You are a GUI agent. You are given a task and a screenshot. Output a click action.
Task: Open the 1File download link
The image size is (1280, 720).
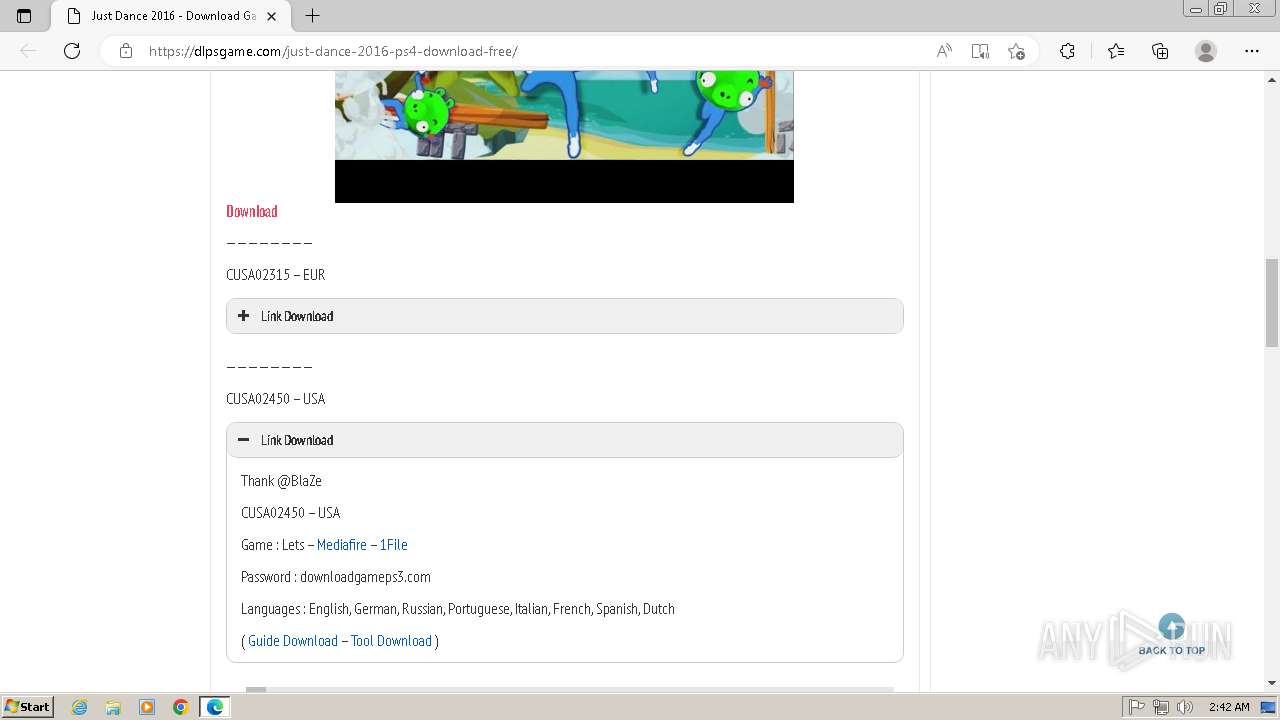click(x=393, y=545)
